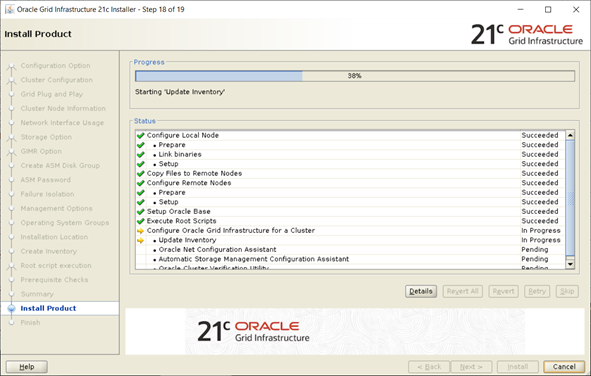Click the Skip button
This screenshot has width=591, height=376.
[x=567, y=291]
